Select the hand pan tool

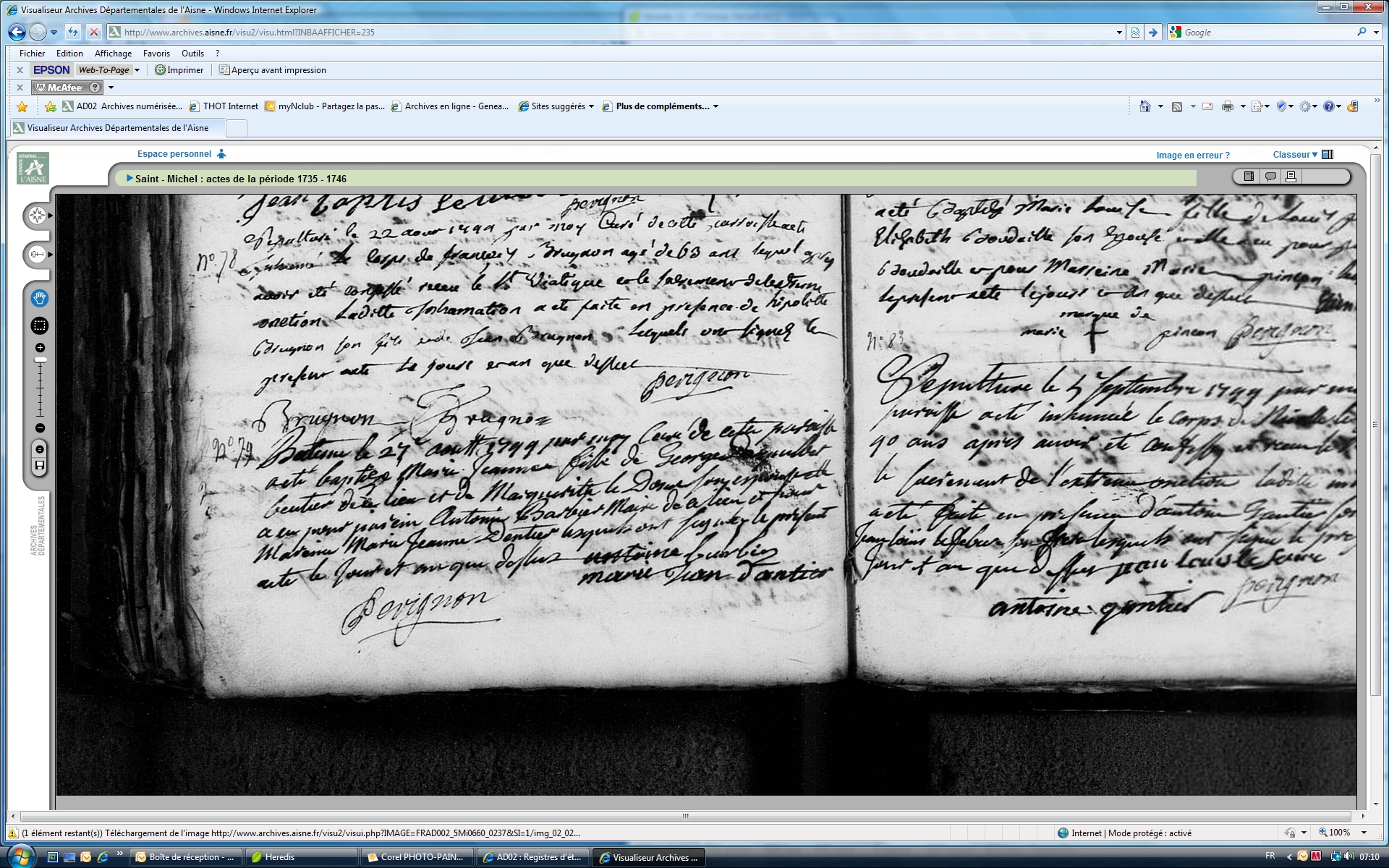pos(40,298)
